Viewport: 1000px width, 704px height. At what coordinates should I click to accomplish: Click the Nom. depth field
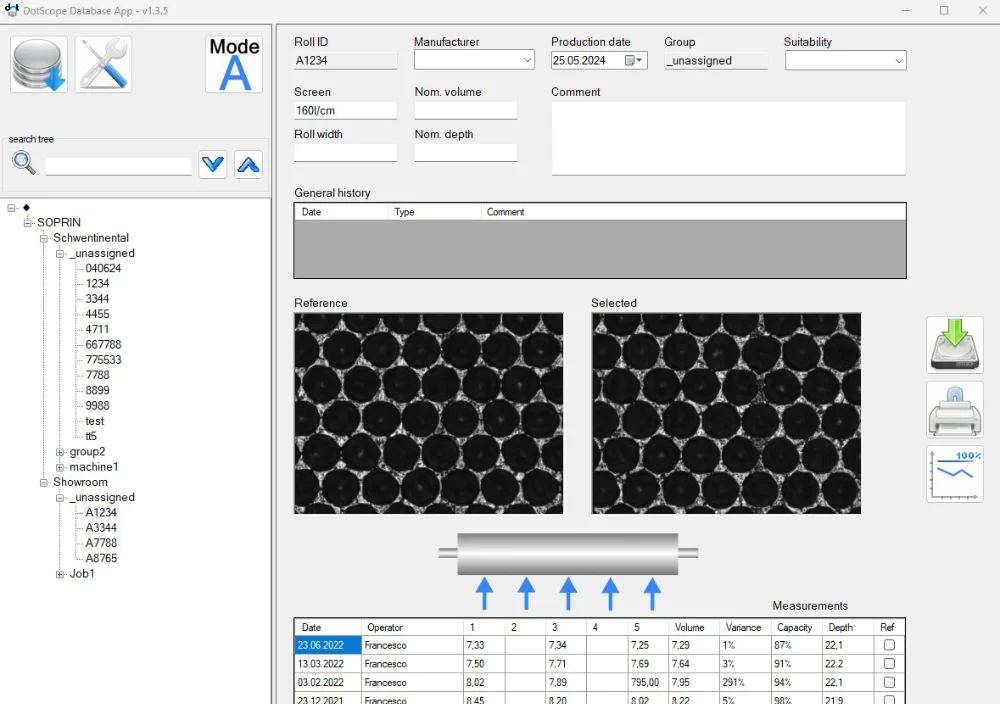click(x=466, y=152)
